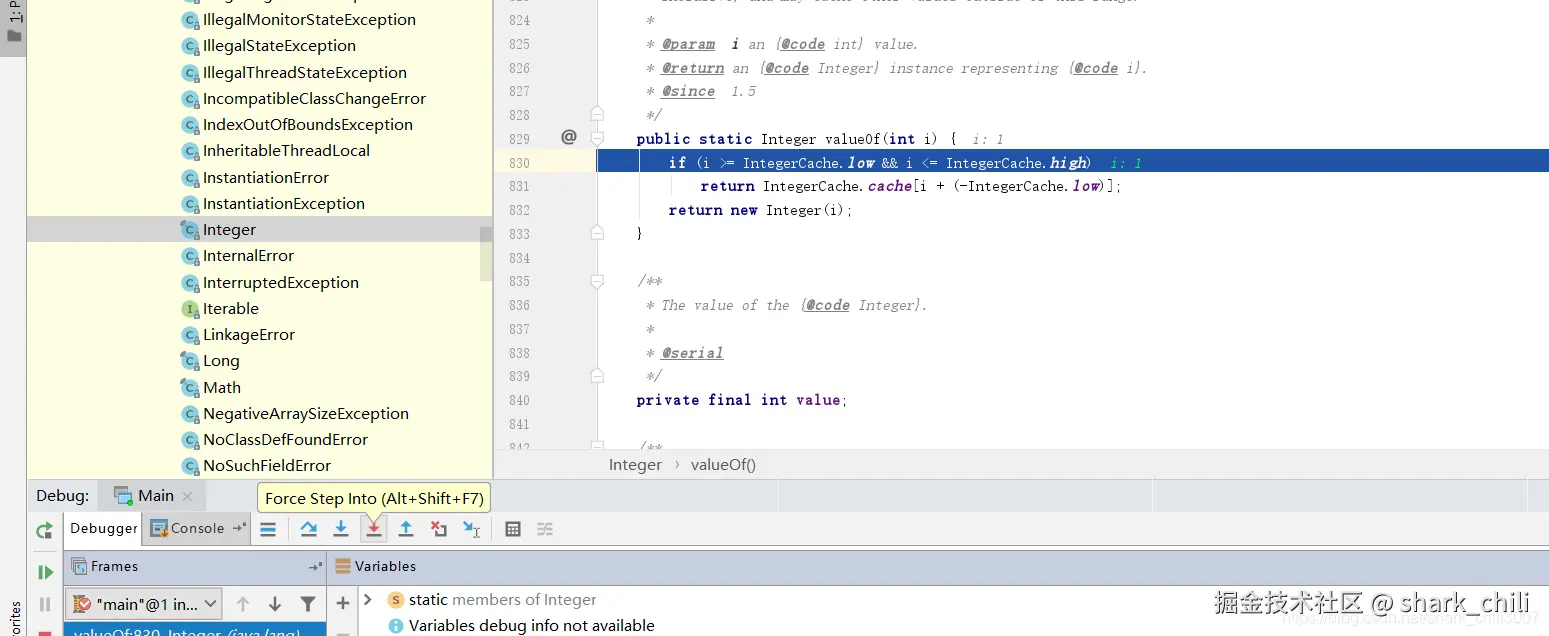Open the "main"@1 thread dropdown
Viewport: 1549px width, 636px height.
coord(144,604)
